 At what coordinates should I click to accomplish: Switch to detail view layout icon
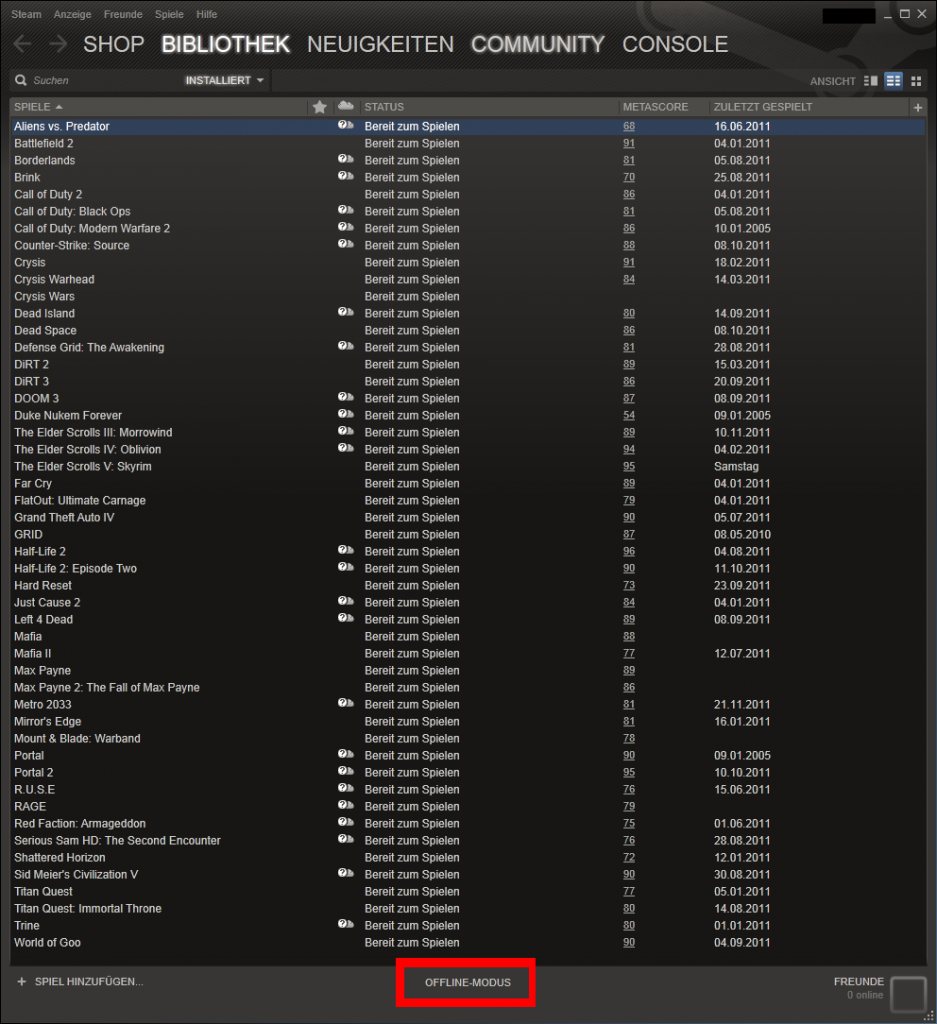870,80
